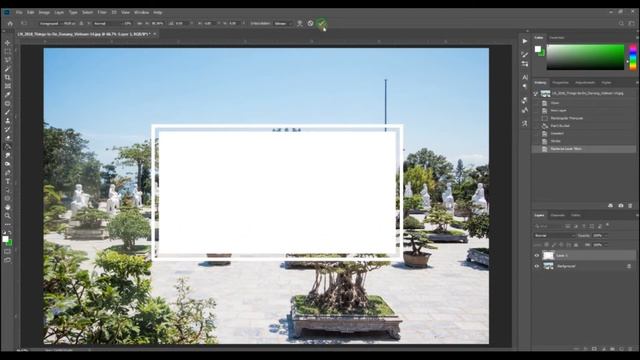This screenshot has height=360, width=640.
Task: Open the layer filter kind dropdown
Action: point(549,226)
